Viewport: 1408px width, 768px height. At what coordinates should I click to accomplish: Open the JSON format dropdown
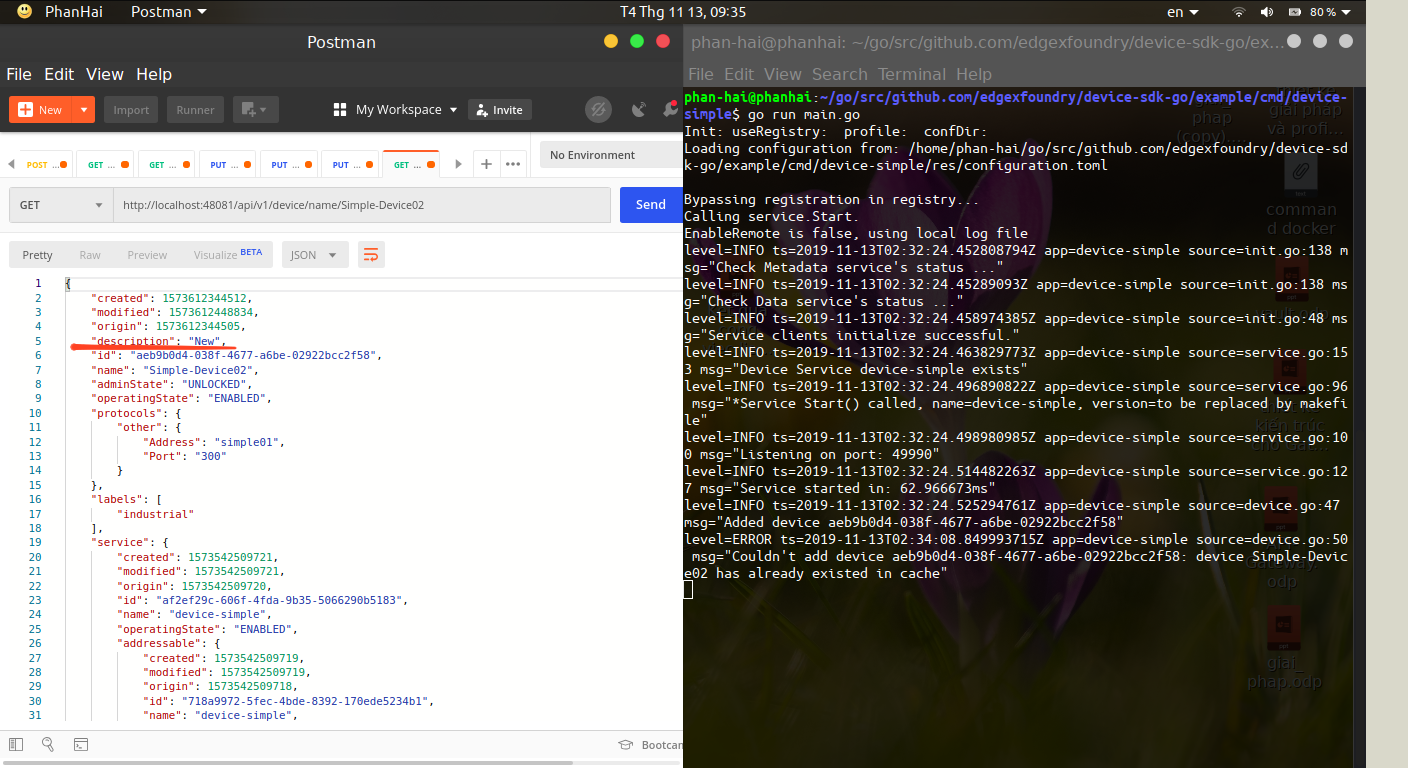pyautogui.click(x=315, y=255)
